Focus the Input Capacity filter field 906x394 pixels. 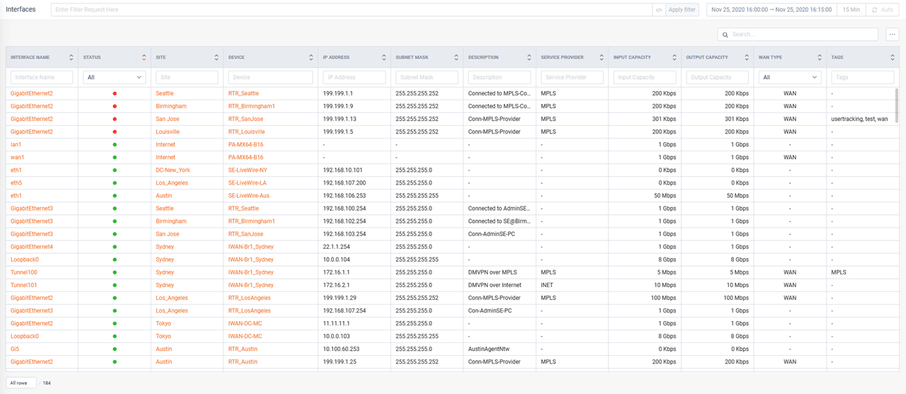[645, 77]
